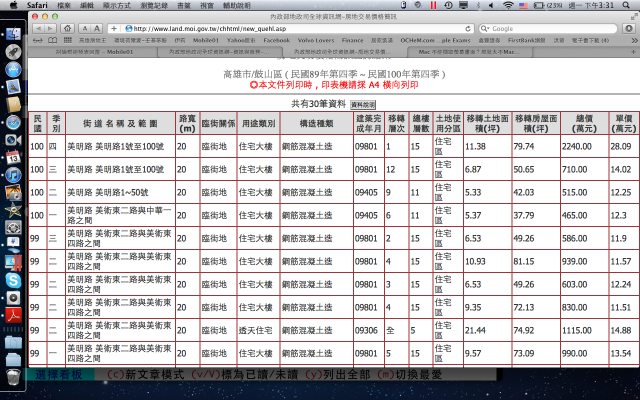Open the Facebook bookmark

276,40
